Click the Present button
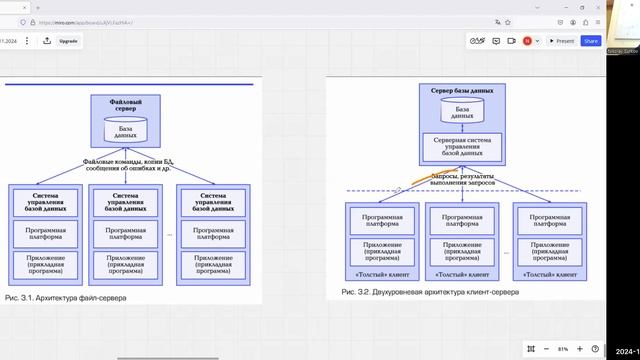Screen dimensions: 640x360 pos(562,41)
